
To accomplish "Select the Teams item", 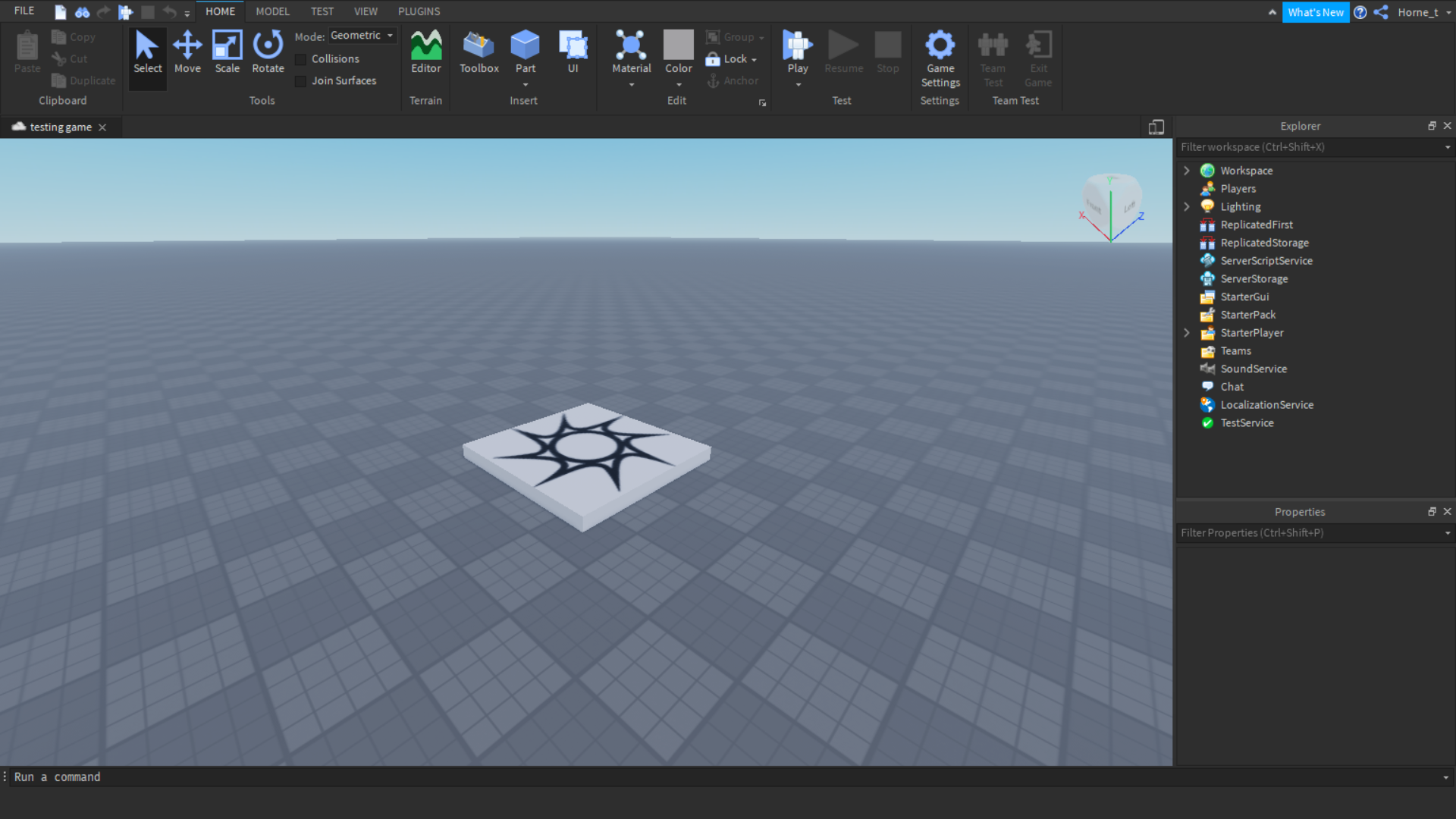I will click(1235, 351).
